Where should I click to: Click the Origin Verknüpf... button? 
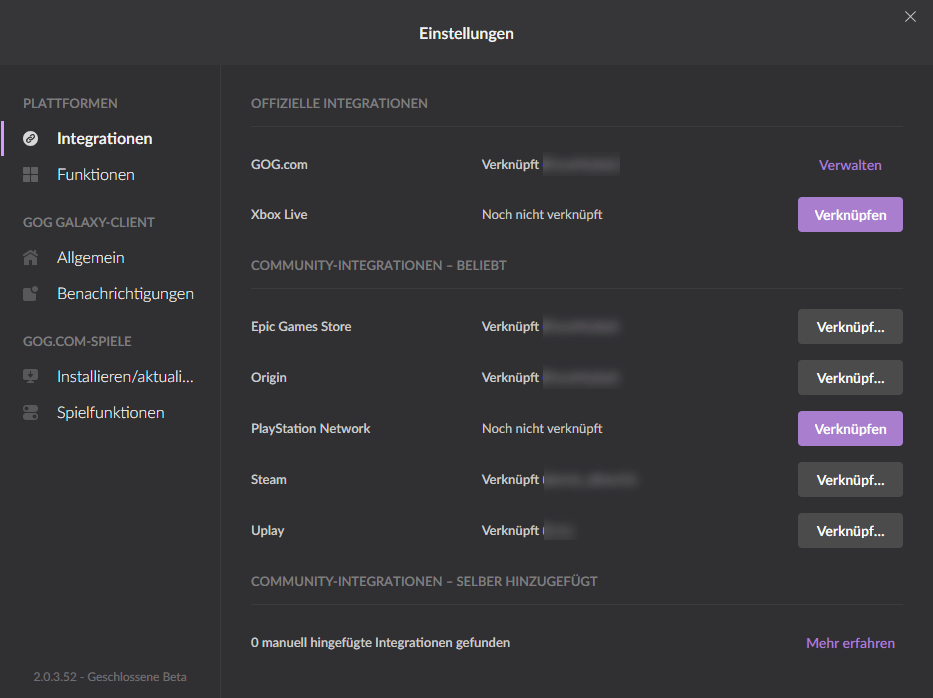tap(850, 378)
